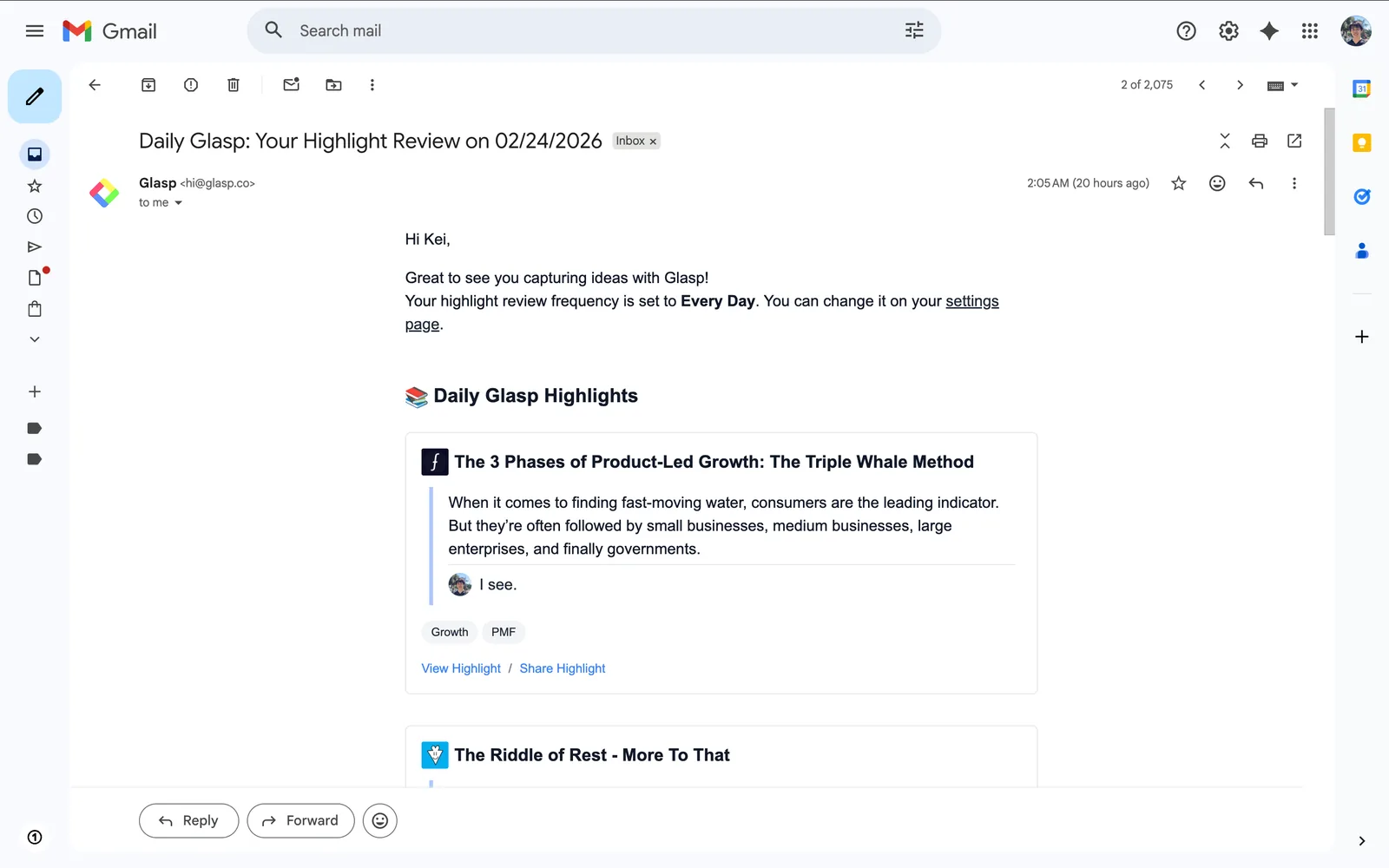This screenshot has height=868, width=1389.
Task: Go to the newer email
Action: point(1202,85)
